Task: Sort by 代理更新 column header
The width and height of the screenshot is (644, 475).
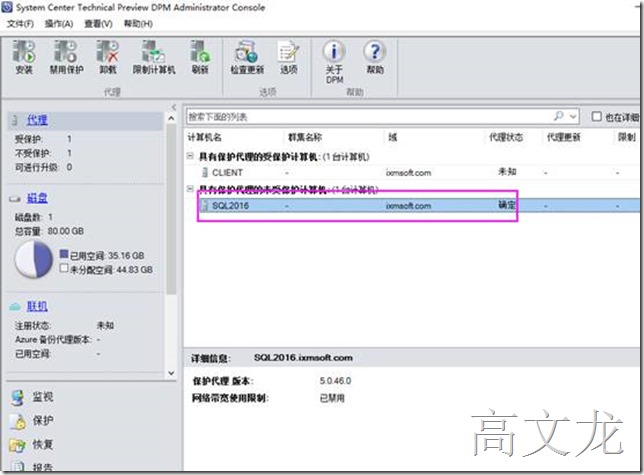Action: pyautogui.click(x=564, y=137)
